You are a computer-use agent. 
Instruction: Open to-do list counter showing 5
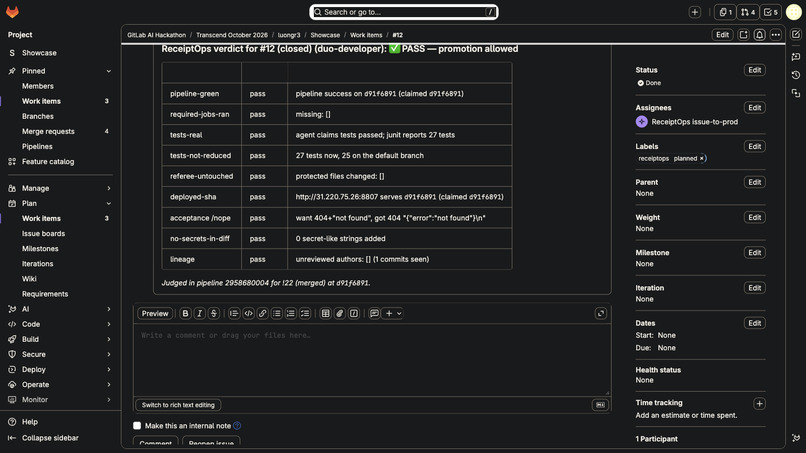tap(771, 12)
